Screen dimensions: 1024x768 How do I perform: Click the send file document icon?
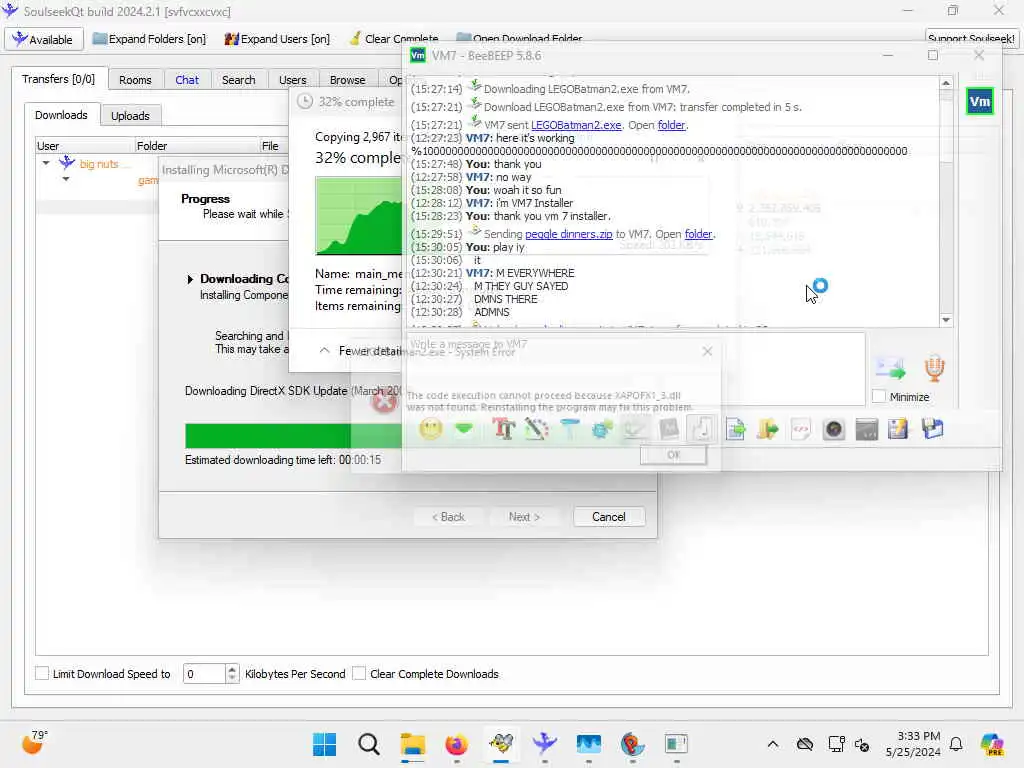[735, 429]
